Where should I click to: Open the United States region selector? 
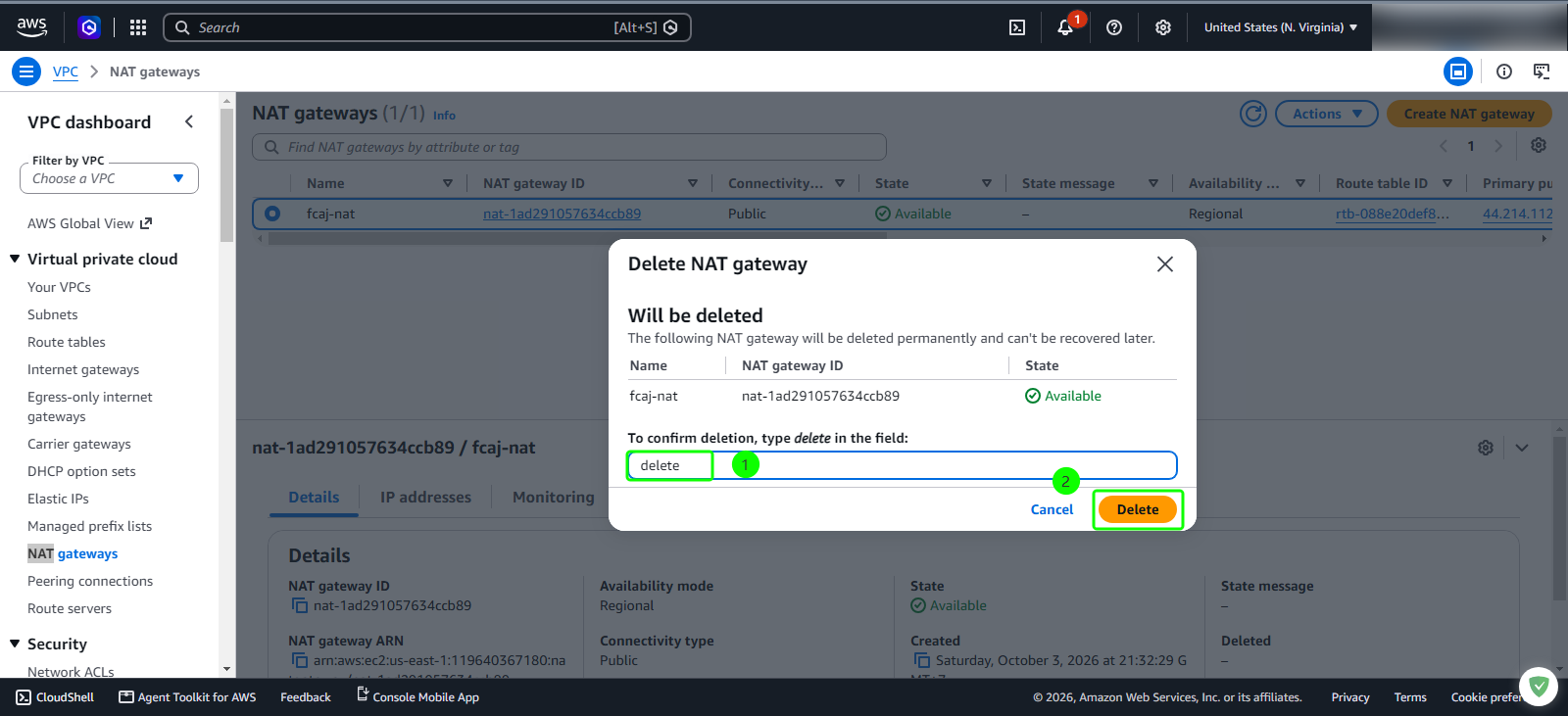tap(1281, 27)
